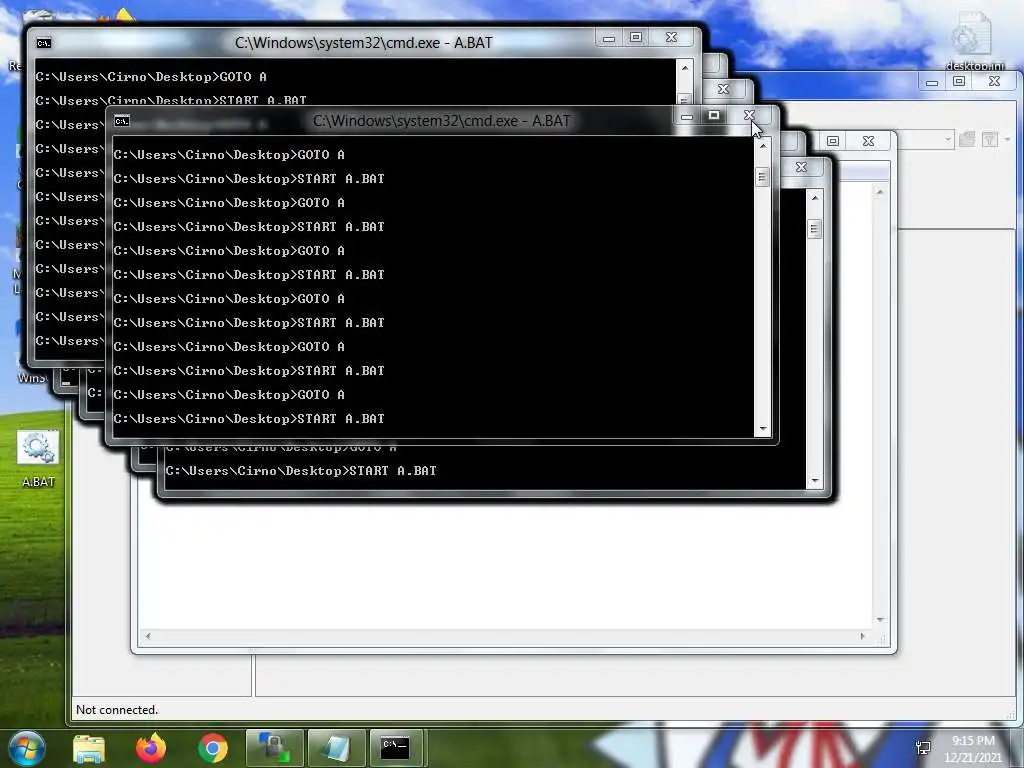The height and width of the screenshot is (768, 1024).
Task: Minimize the large background application window
Action: point(932,82)
